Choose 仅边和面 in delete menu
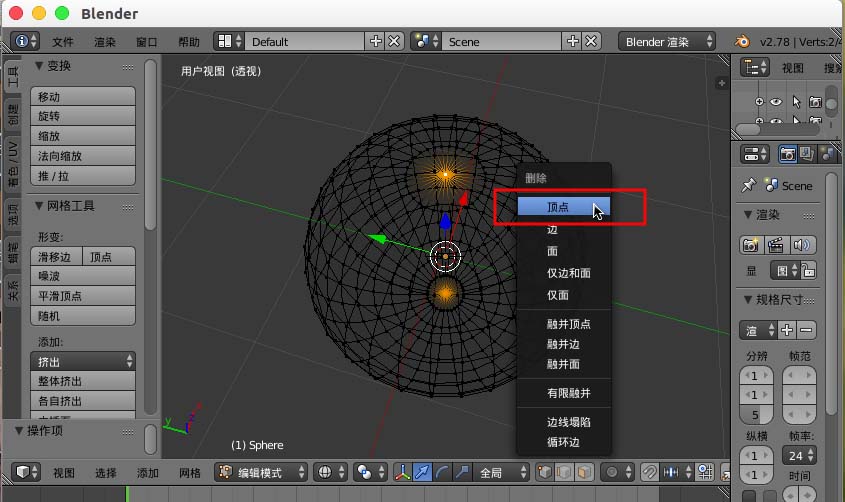Image resolution: width=845 pixels, height=502 pixels. pos(564,273)
